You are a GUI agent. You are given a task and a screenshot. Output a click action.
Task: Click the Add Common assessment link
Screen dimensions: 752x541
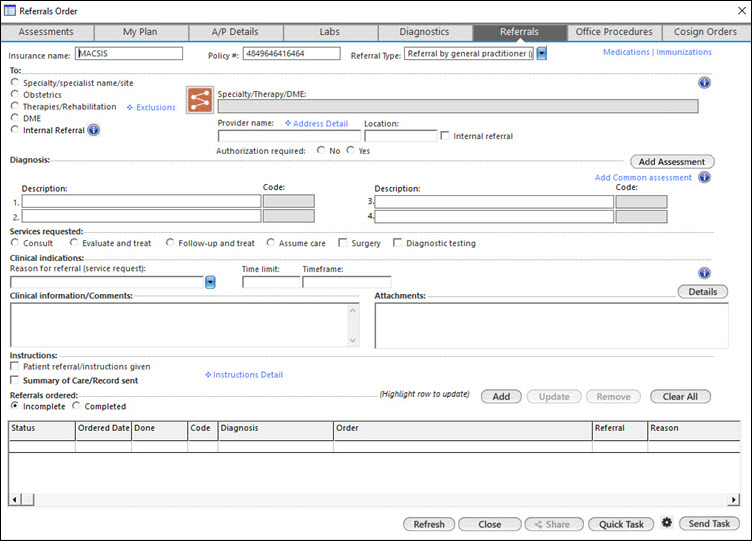643,177
